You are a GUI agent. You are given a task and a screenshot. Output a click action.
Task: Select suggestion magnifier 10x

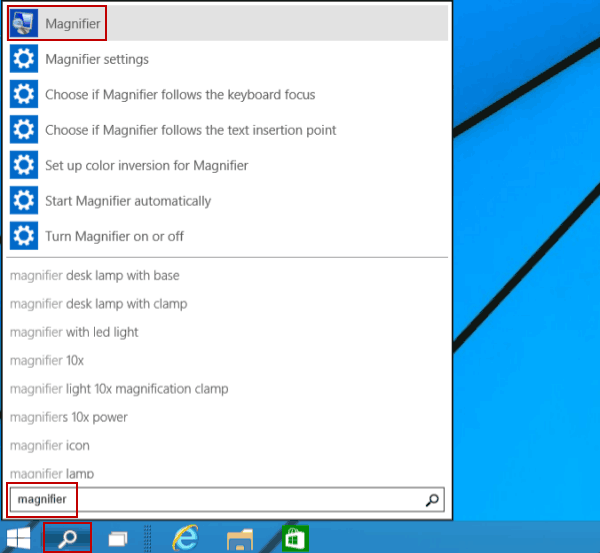click(x=47, y=360)
